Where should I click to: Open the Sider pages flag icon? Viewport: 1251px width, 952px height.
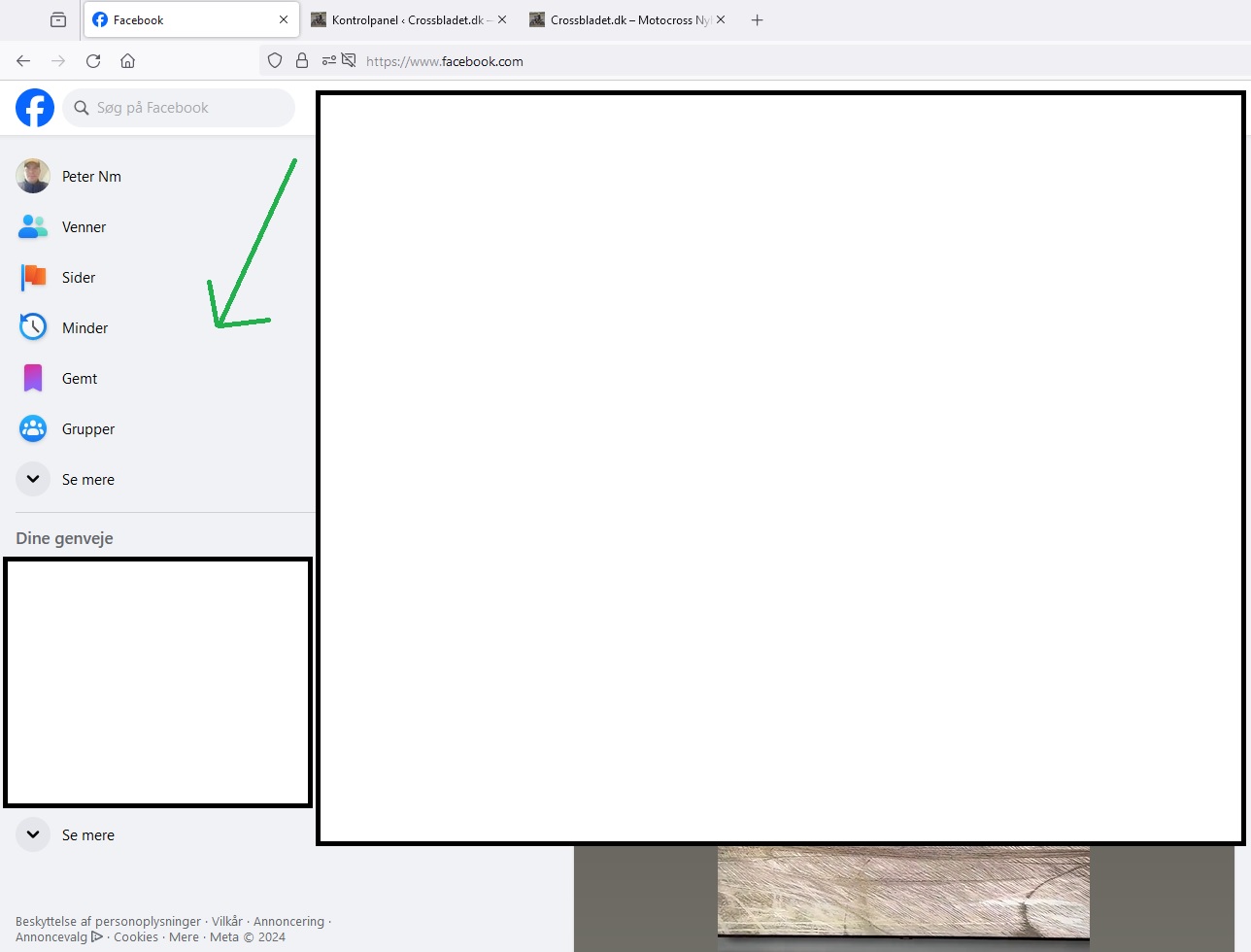pyautogui.click(x=33, y=277)
